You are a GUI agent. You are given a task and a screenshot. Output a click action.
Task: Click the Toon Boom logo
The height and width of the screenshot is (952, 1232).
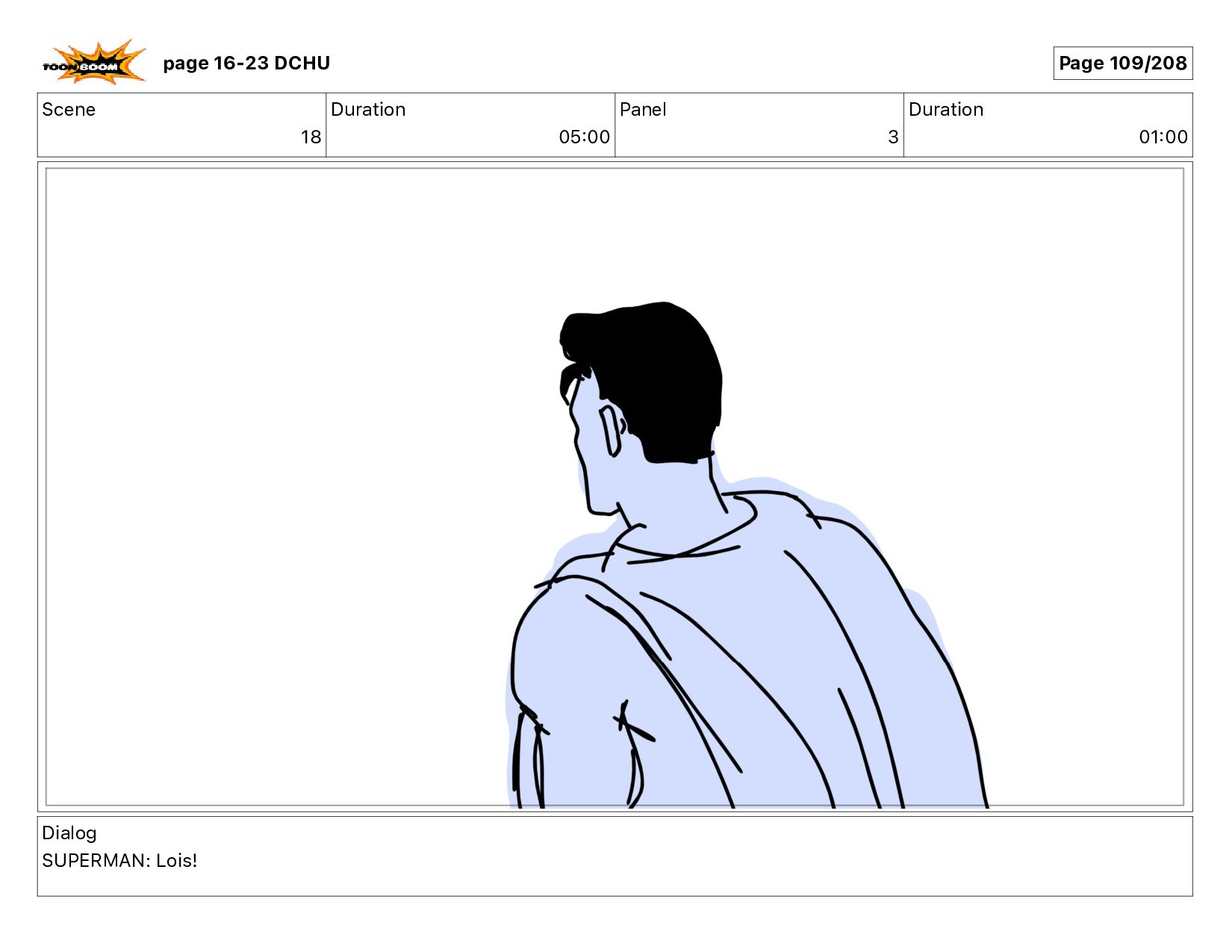click(94, 62)
